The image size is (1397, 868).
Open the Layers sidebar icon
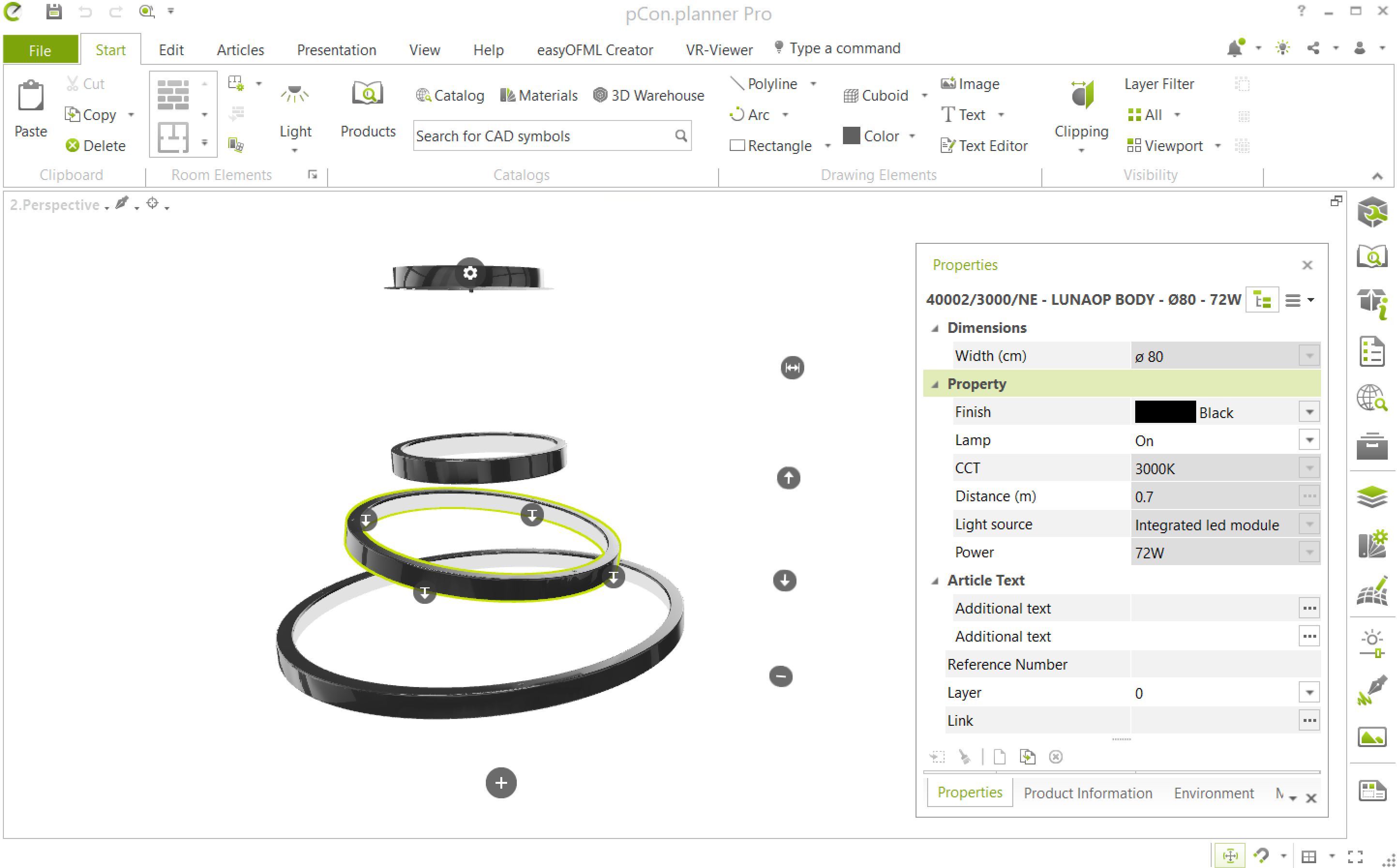tap(1372, 496)
